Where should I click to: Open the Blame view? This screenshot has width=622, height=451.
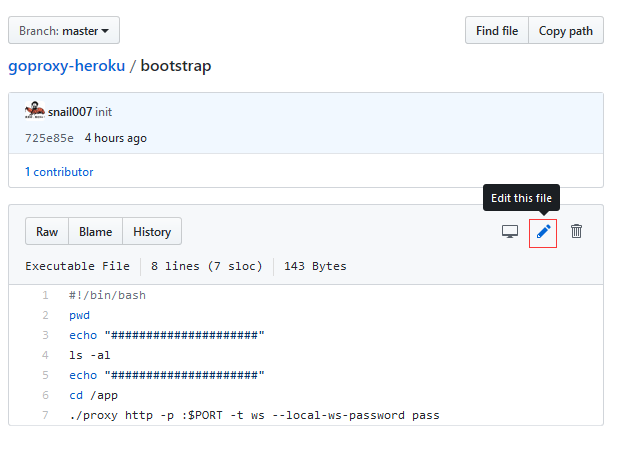[x=95, y=231]
